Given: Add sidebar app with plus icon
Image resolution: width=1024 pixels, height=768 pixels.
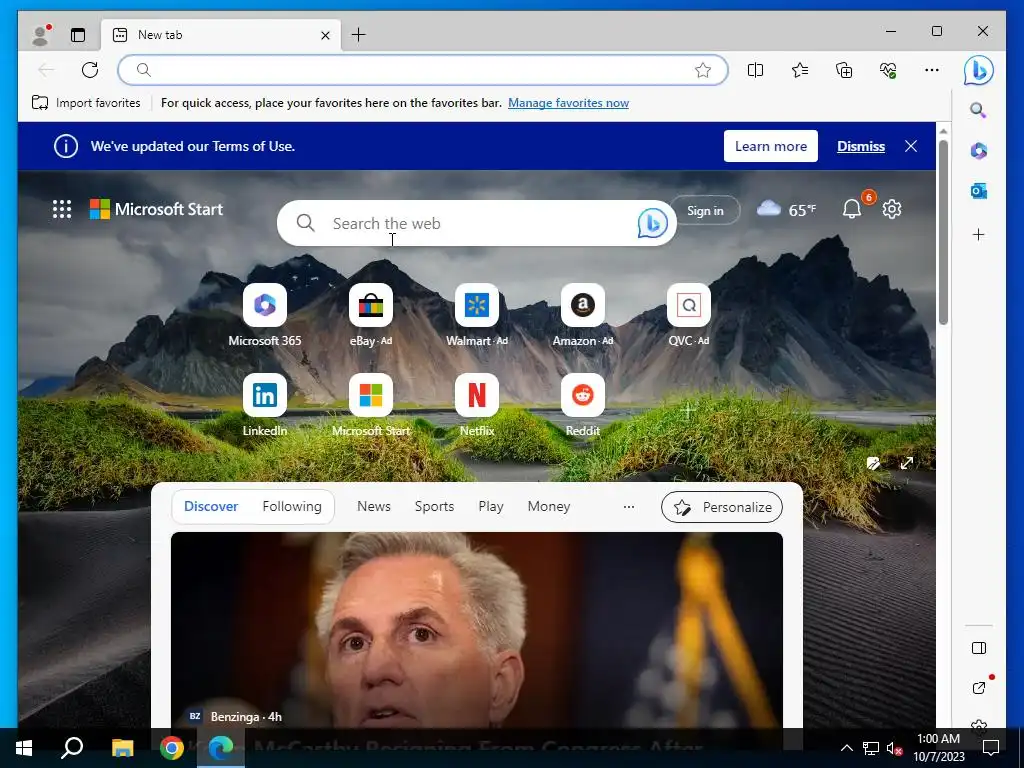Looking at the screenshot, I should coord(978,234).
